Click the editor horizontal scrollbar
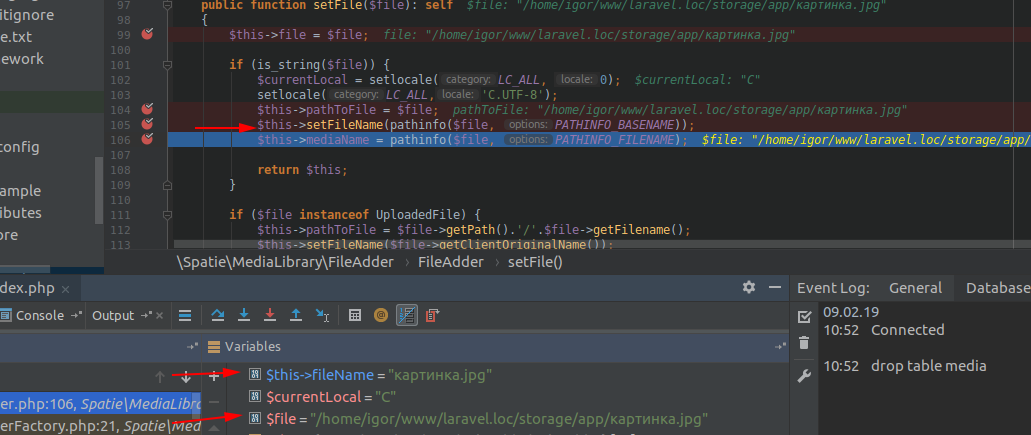1031x435 pixels. click(x=600, y=244)
